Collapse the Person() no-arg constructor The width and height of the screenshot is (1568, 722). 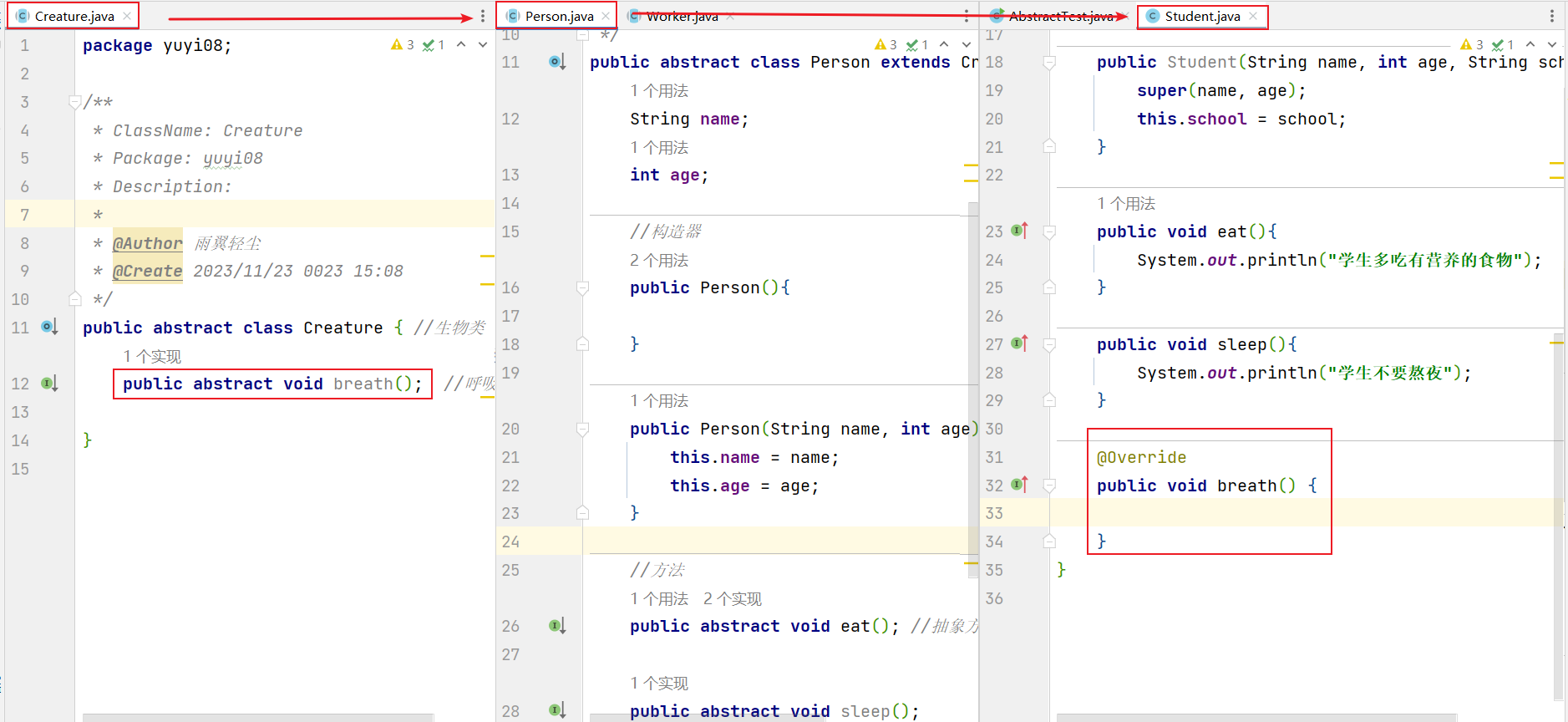[x=583, y=287]
